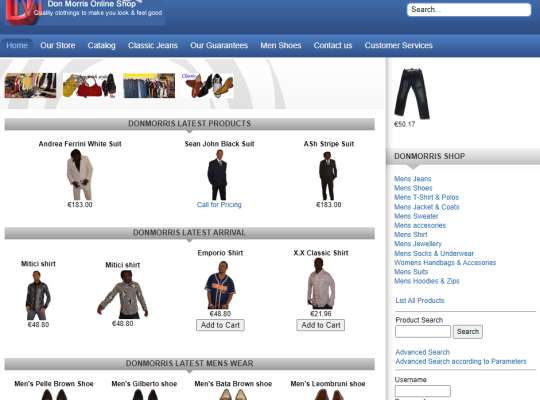
Task: Open the Andrea Ferrini White Suit photo
Action: [80, 175]
